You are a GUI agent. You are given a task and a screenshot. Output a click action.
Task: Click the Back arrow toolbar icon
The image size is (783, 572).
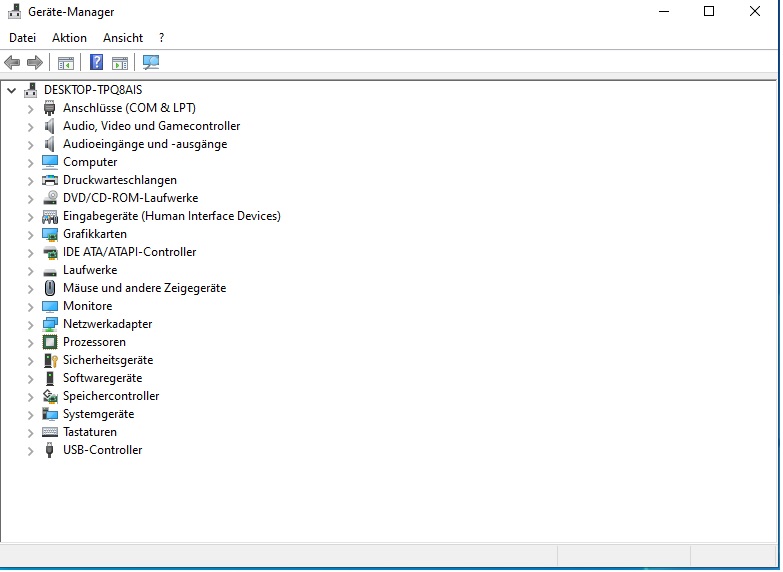click(x=12, y=63)
